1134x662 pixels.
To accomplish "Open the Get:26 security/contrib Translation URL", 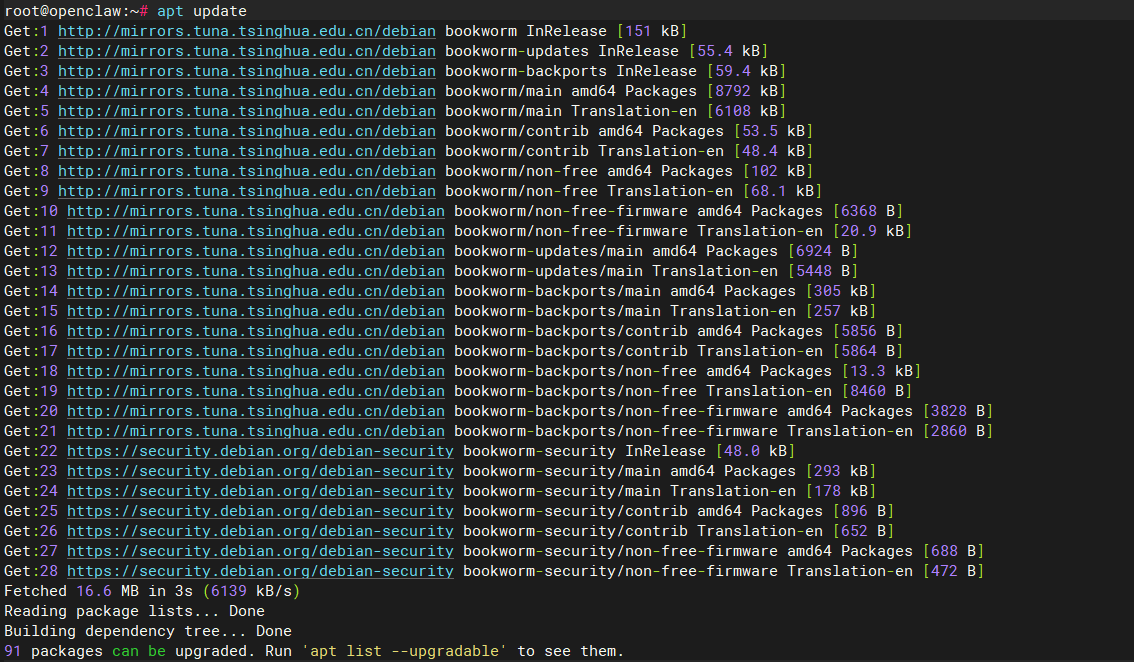I will click(260, 531).
